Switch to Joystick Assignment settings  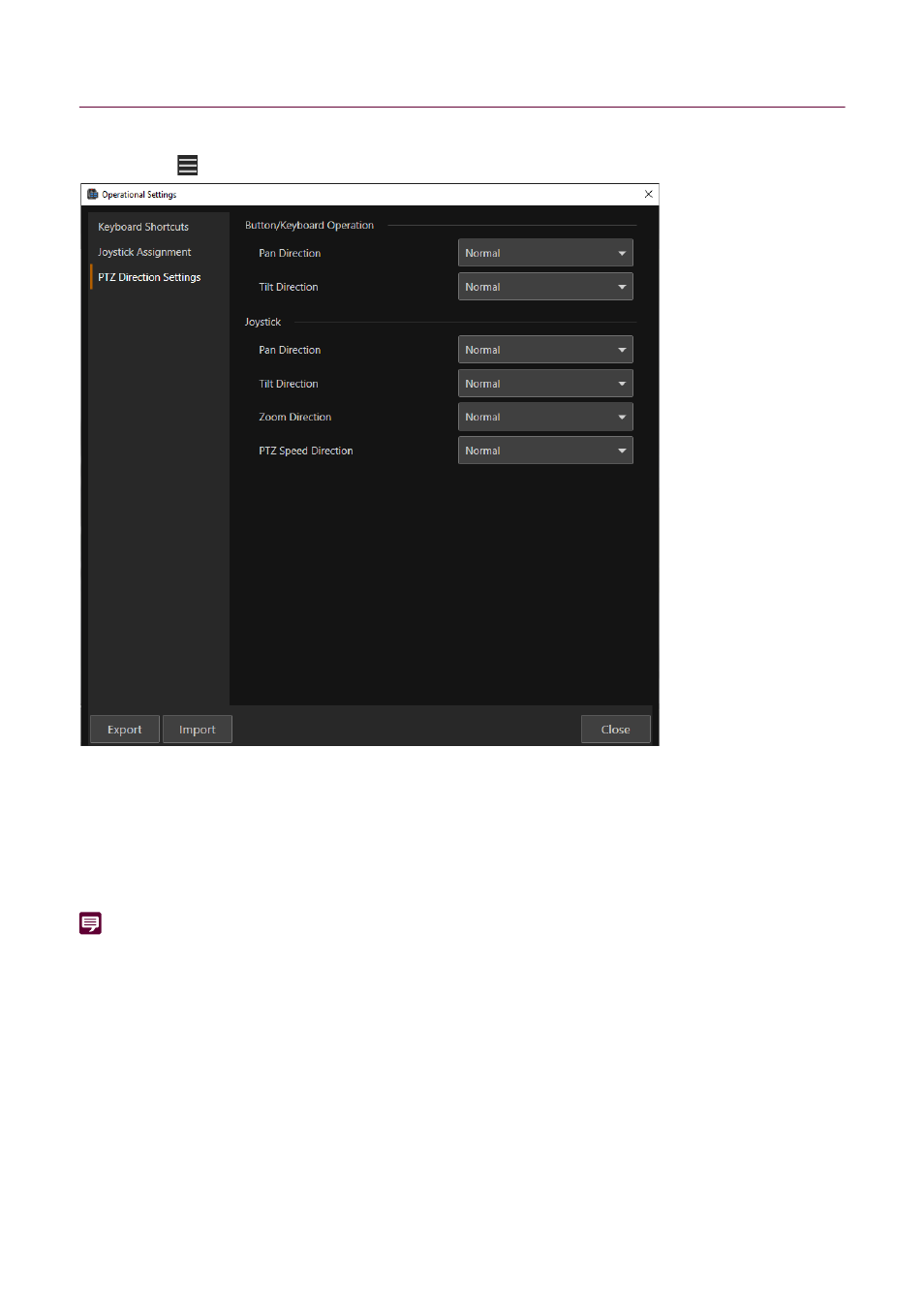pyautogui.click(x=144, y=252)
